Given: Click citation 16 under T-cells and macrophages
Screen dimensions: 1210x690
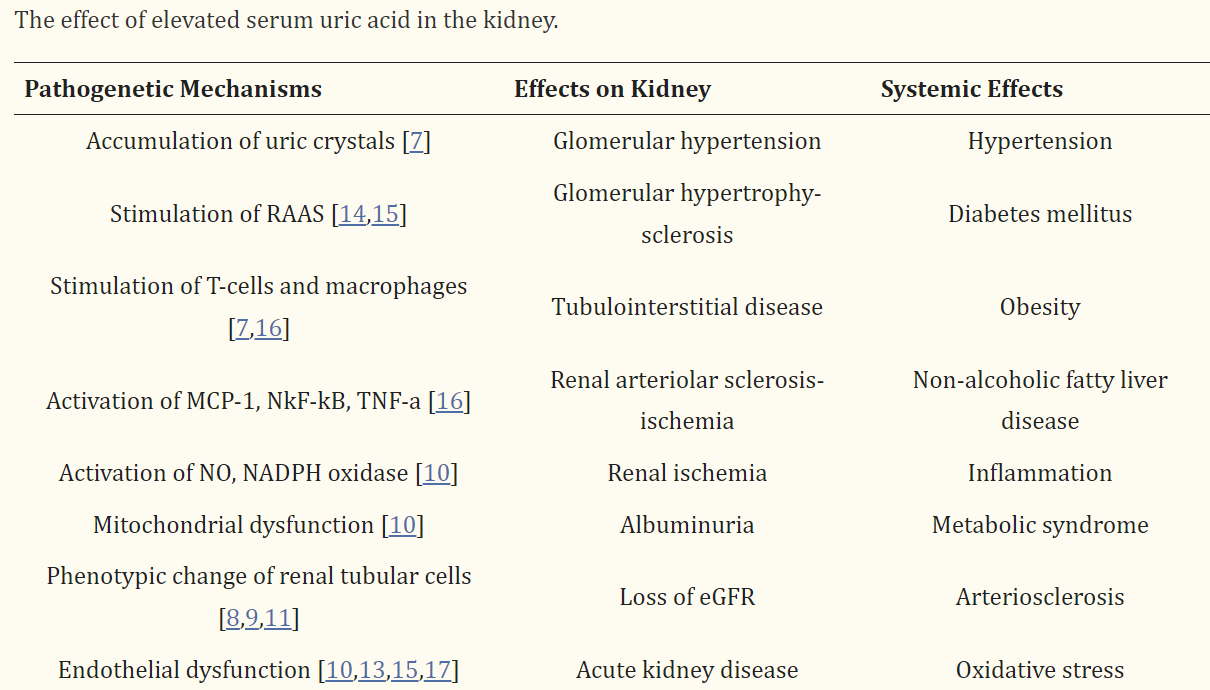Looking at the screenshot, I should coord(269,328).
